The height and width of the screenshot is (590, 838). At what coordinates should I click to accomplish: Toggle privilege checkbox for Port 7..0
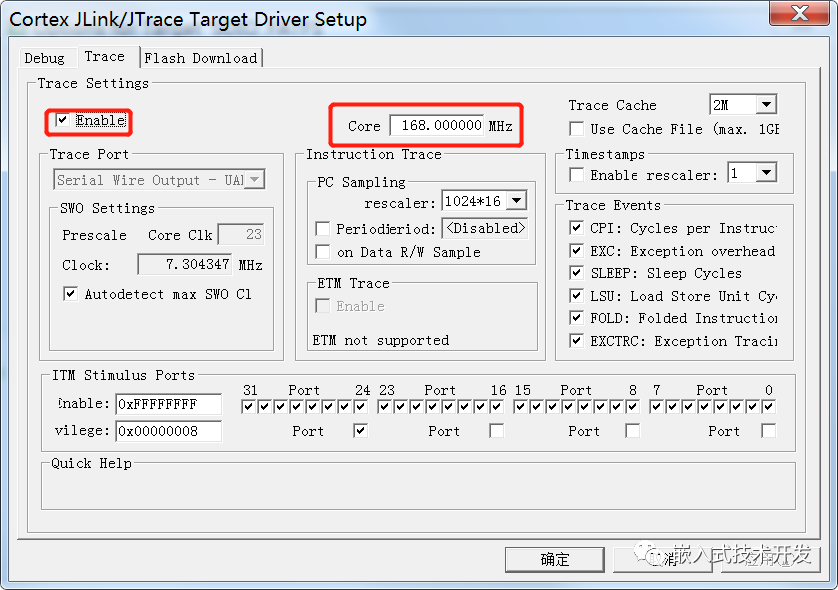(769, 430)
